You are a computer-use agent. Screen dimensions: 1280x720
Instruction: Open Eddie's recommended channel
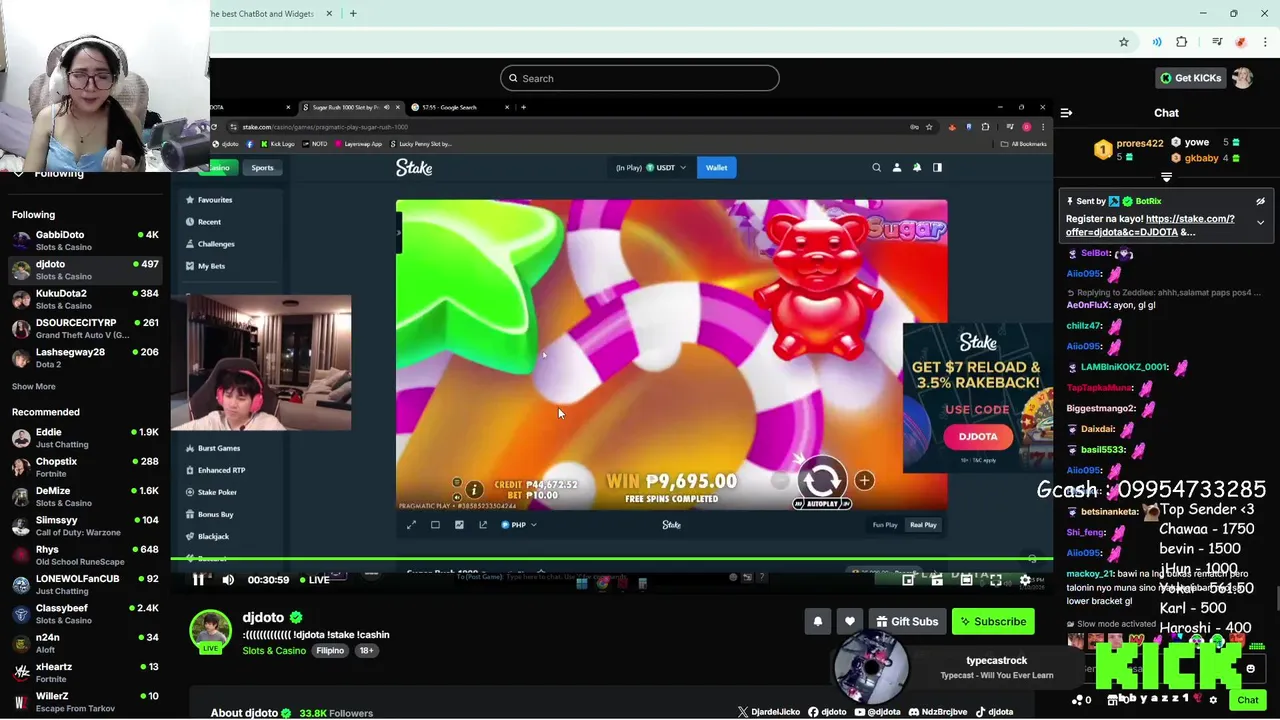[x=85, y=437]
